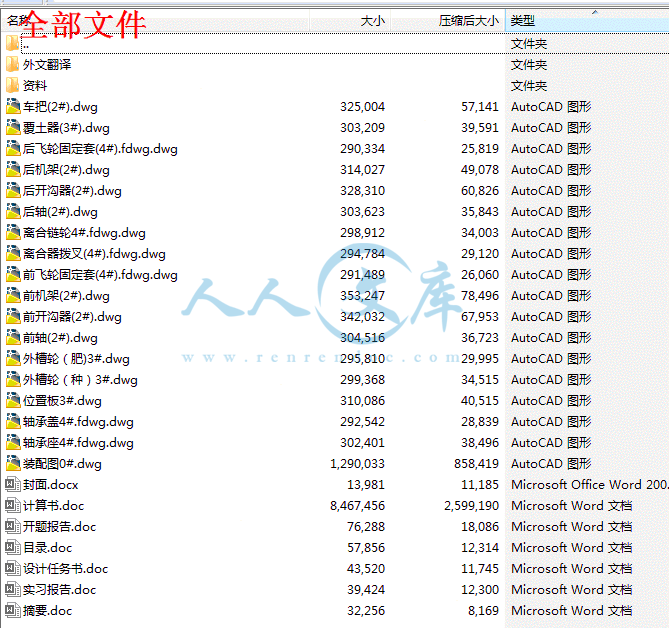Click the icon of 外槽轮（肥)3#.dwg
This screenshot has height=628, width=669.
pos(13,359)
